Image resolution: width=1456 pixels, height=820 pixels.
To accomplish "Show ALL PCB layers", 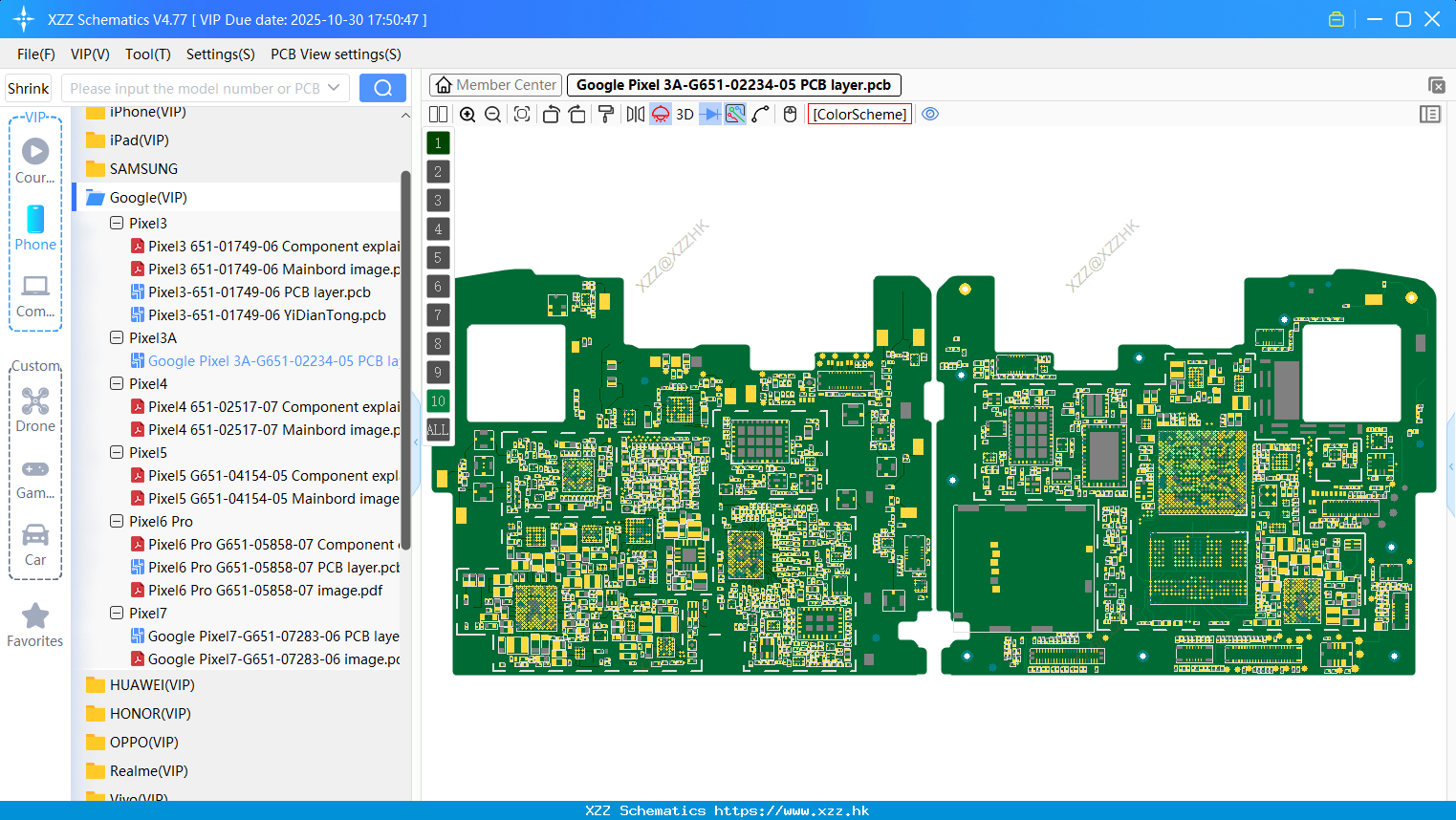I will click(438, 430).
